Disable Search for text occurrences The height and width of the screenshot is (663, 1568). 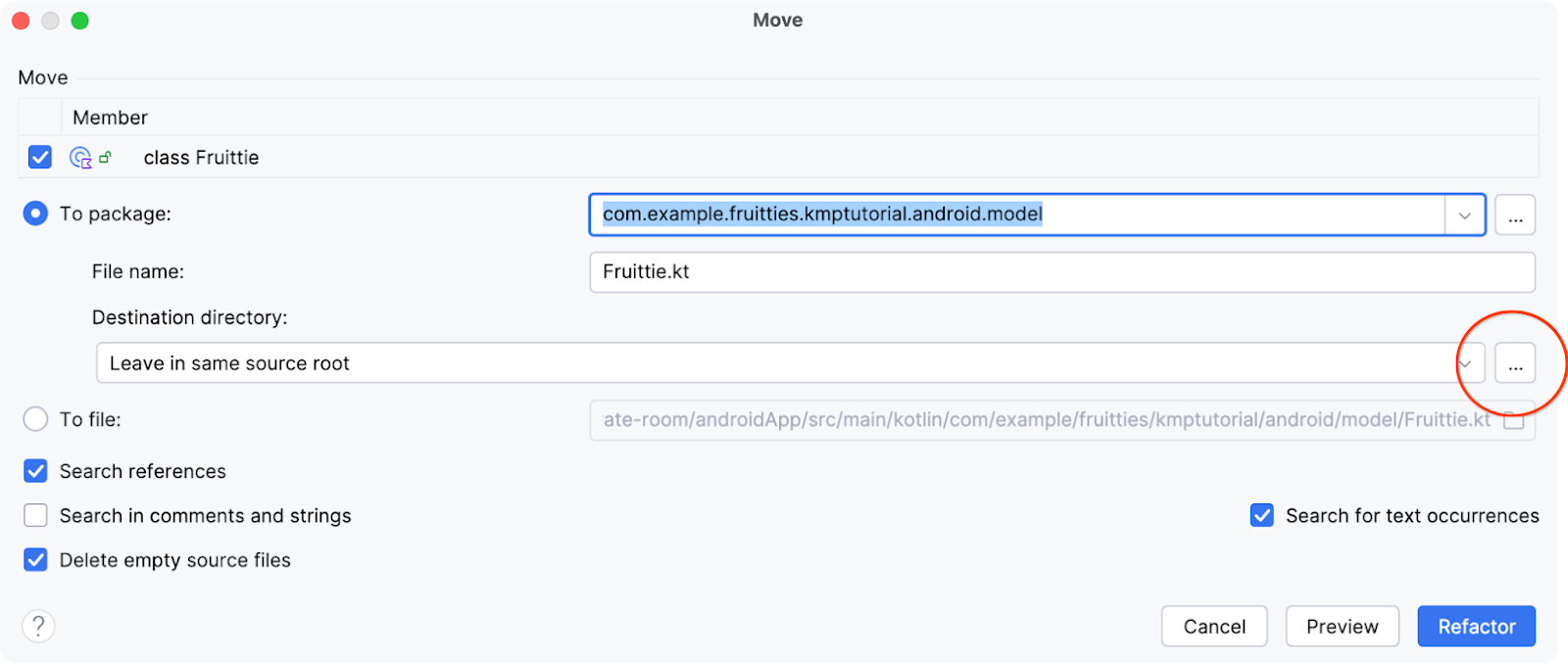click(x=1262, y=516)
